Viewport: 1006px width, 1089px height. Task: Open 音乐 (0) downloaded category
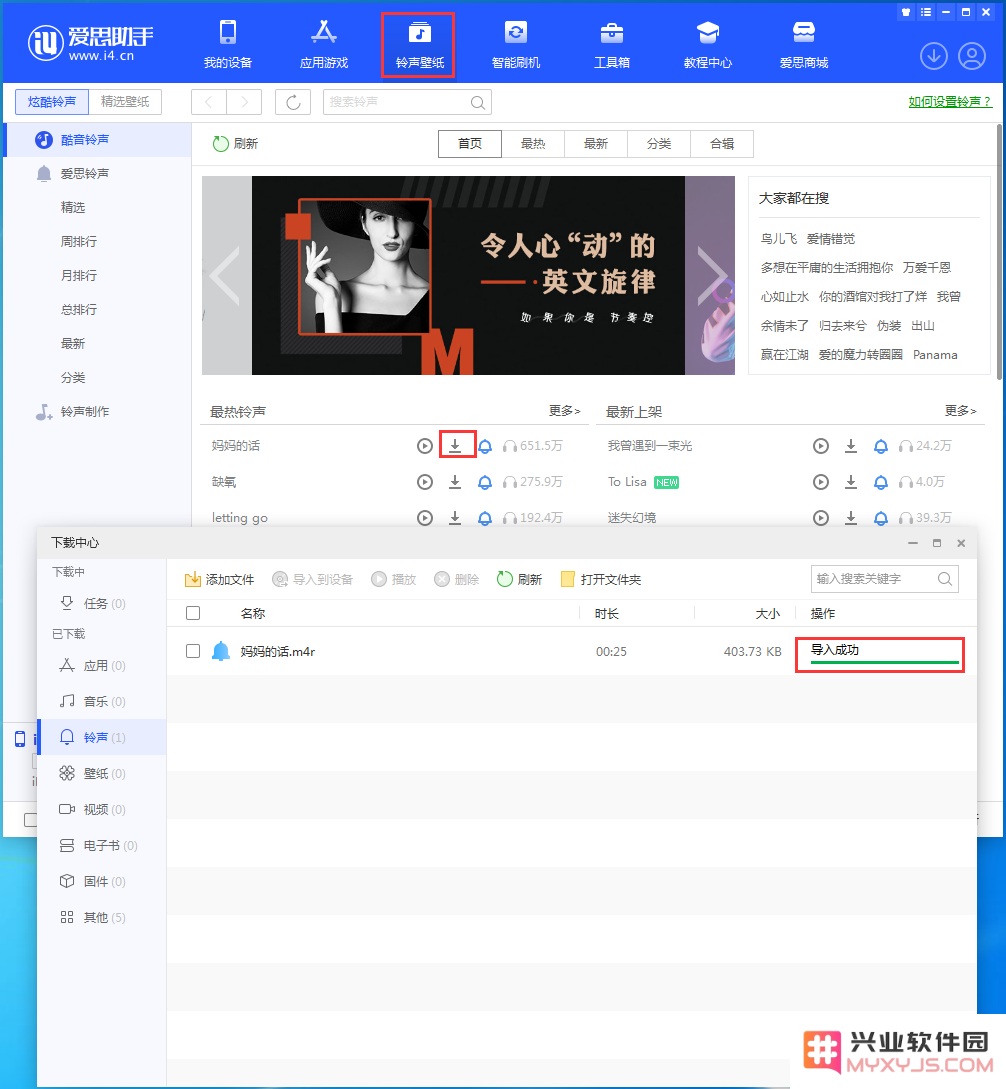[102, 701]
